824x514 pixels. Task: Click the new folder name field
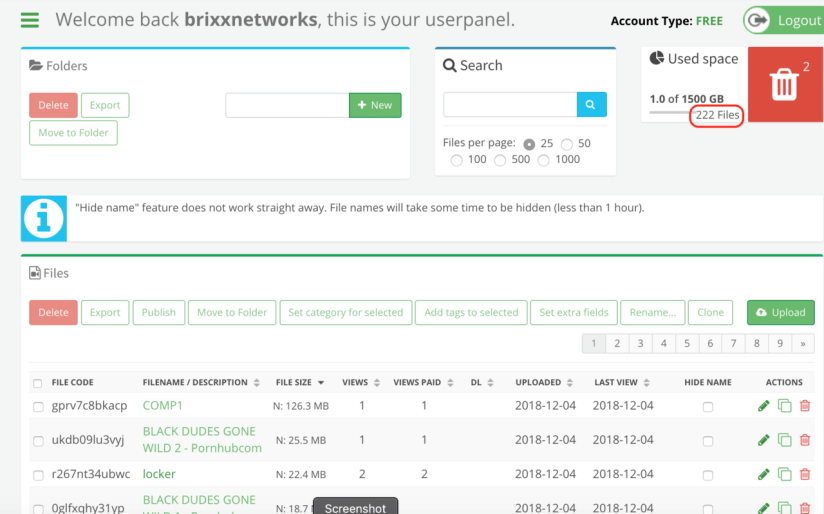tap(287, 105)
